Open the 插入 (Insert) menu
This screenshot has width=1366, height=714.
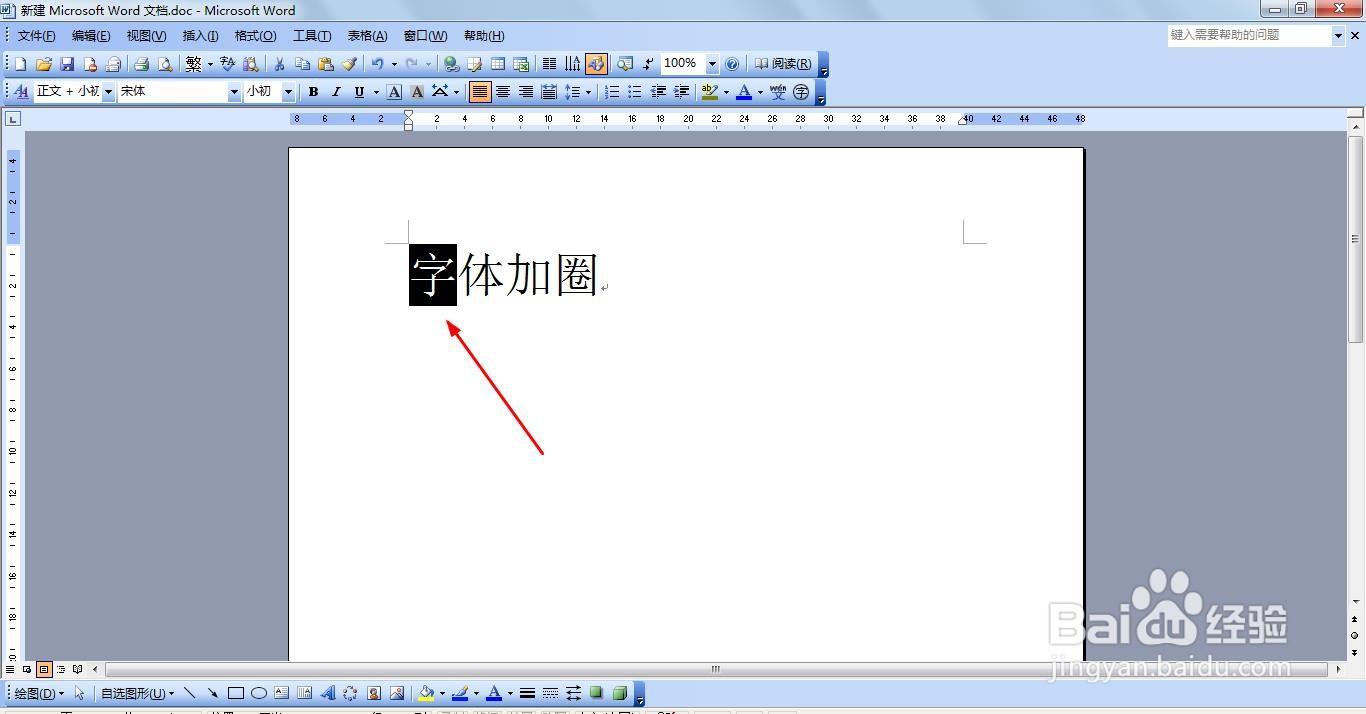pos(200,36)
